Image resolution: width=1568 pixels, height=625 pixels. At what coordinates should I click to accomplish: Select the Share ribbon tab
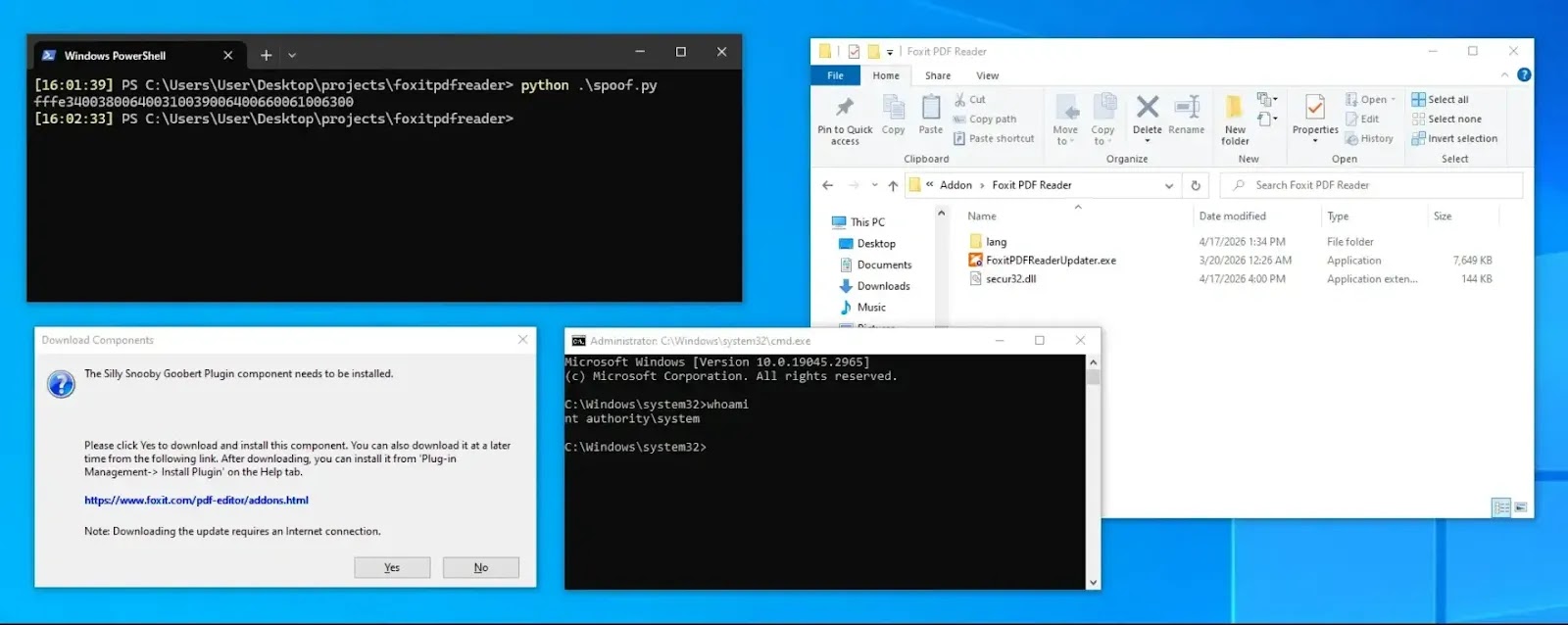pyautogui.click(x=938, y=75)
